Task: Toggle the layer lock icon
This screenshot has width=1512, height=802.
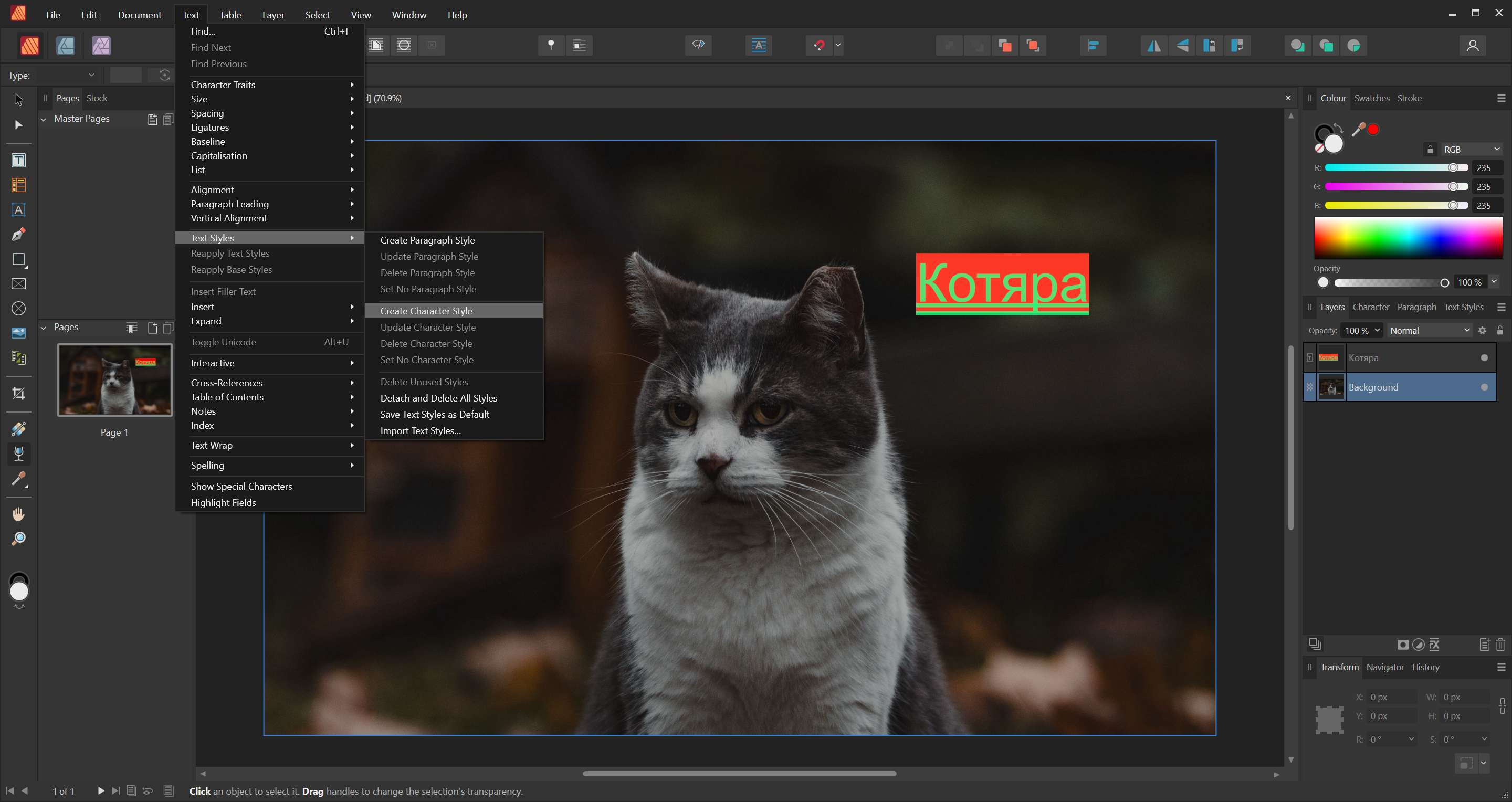Action: pyautogui.click(x=1500, y=330)
